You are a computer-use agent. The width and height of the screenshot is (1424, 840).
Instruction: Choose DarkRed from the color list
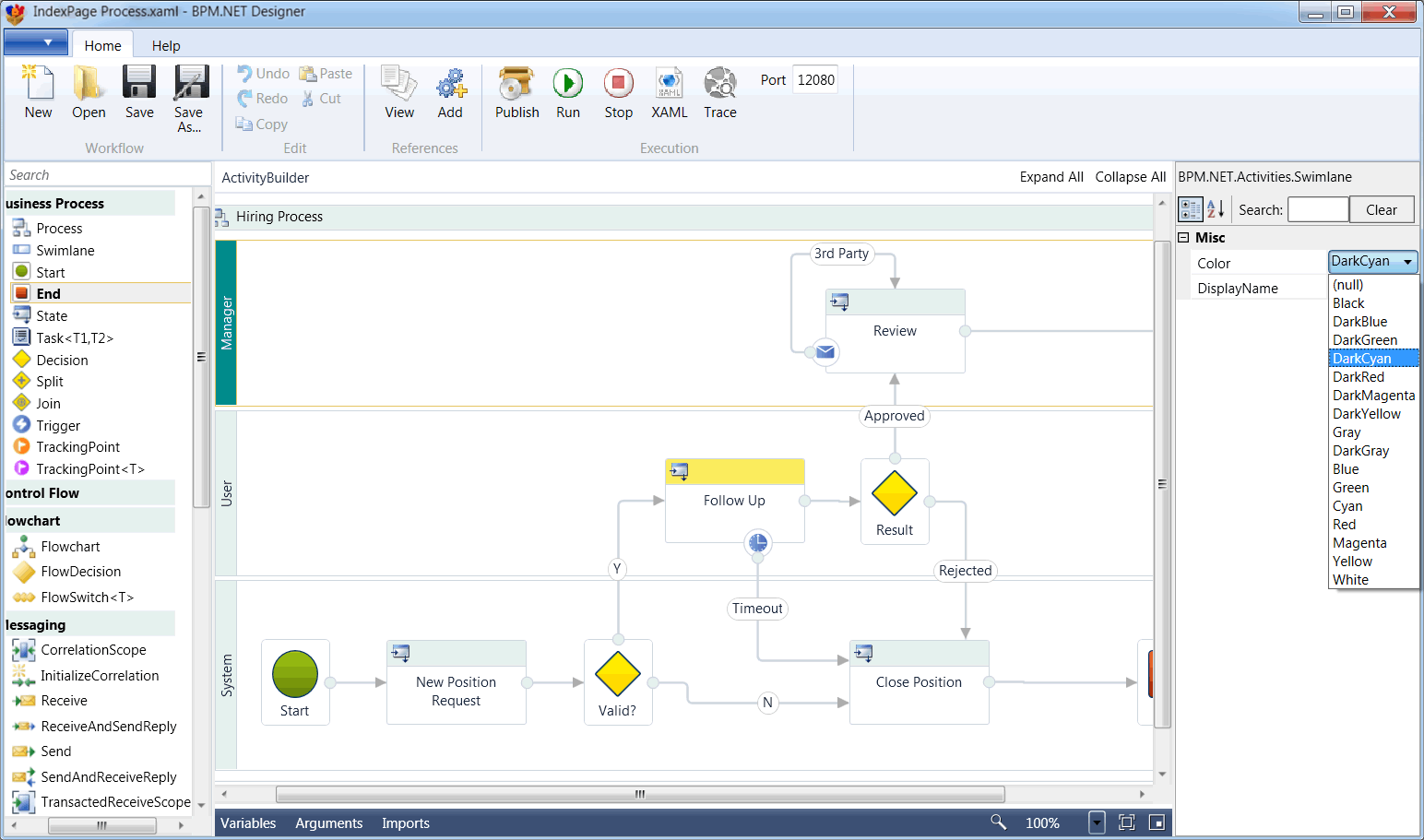1373,376
